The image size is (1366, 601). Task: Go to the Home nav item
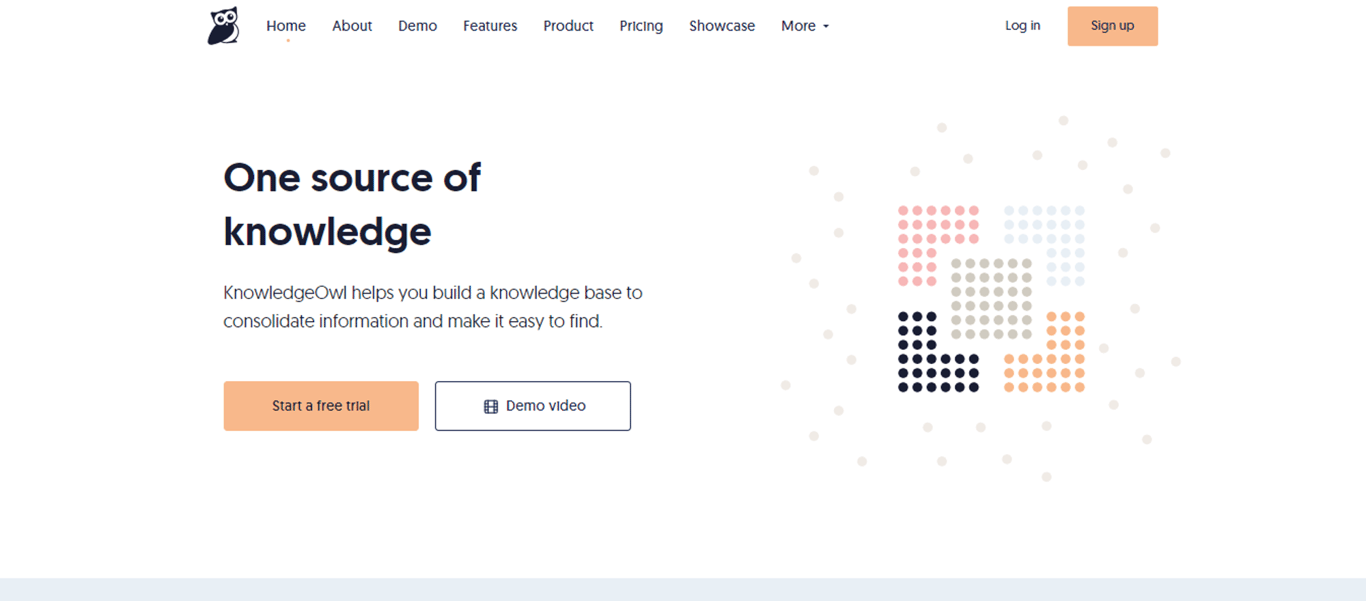point(286,26)
